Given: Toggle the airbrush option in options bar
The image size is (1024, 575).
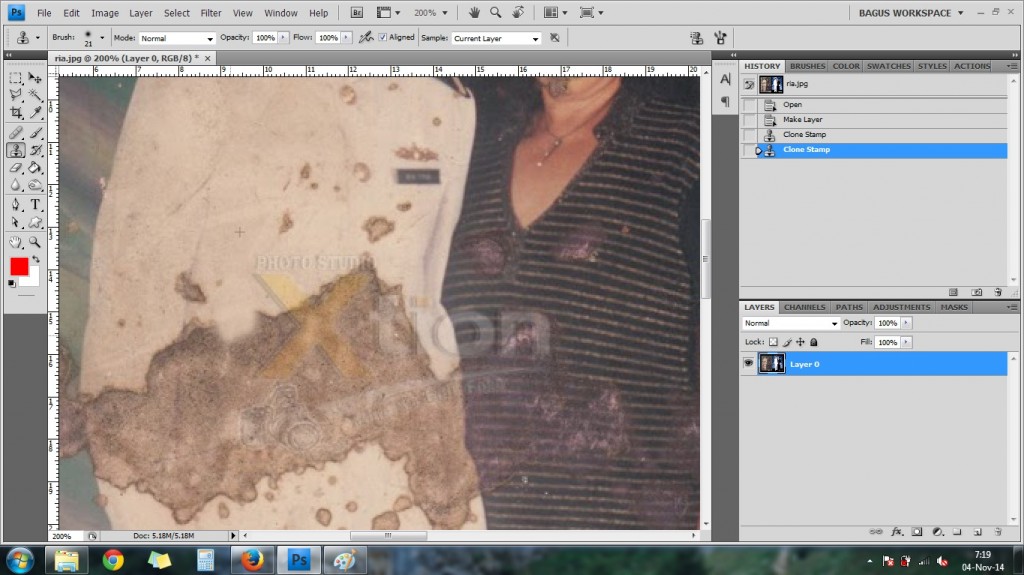Looking at the screenshot, I should tap(366, 38).
